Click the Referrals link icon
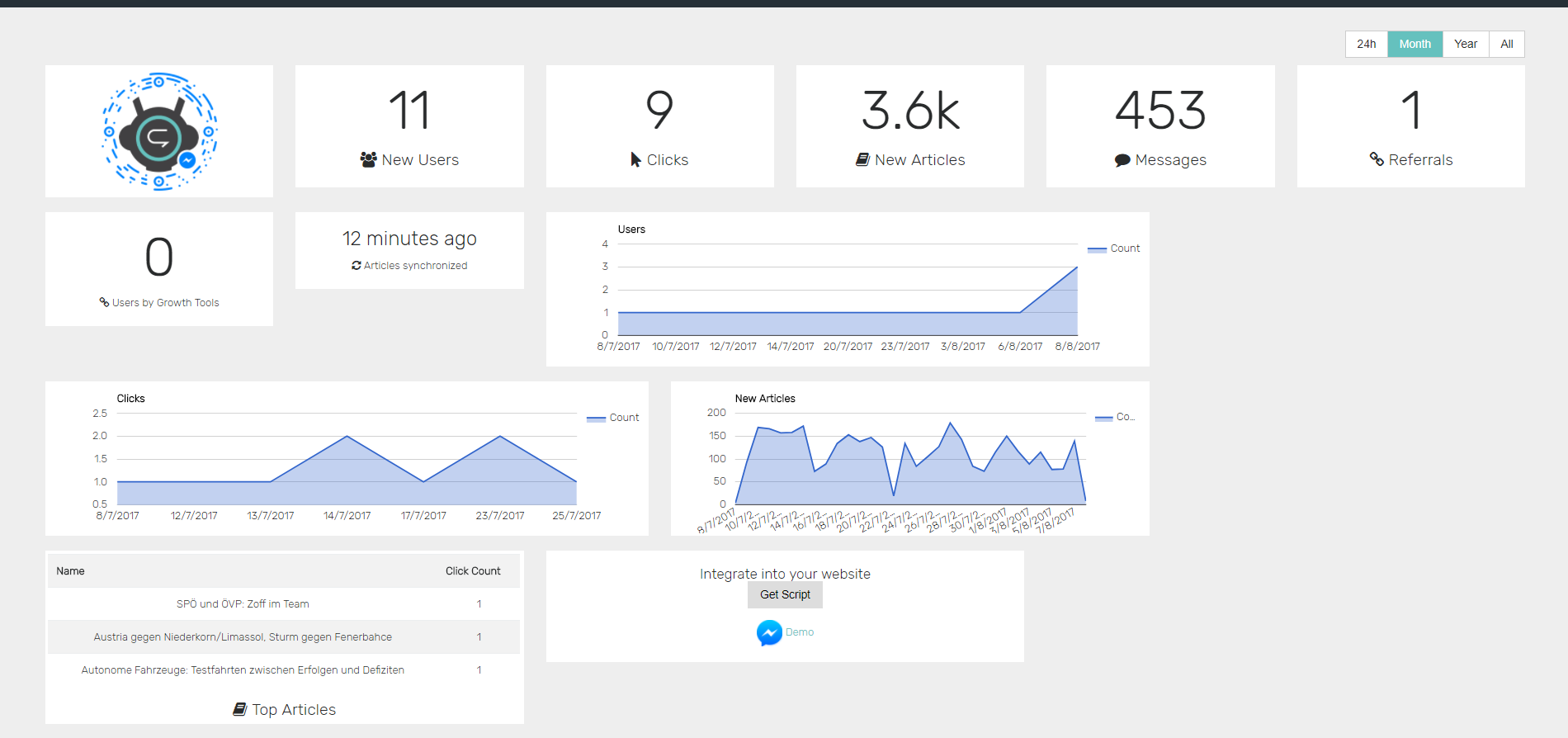Screen dimensions: 1568x738 pyautogui.click(x=1377, y=159)
